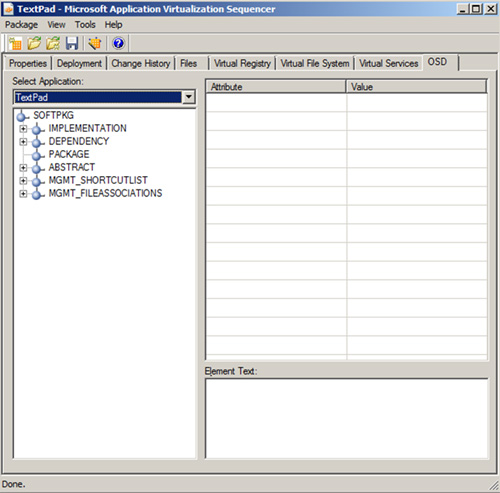Viewport: 500px width, 493px height.
Task: Select the PACKAGE tree item label
Action: coord(69,154)
